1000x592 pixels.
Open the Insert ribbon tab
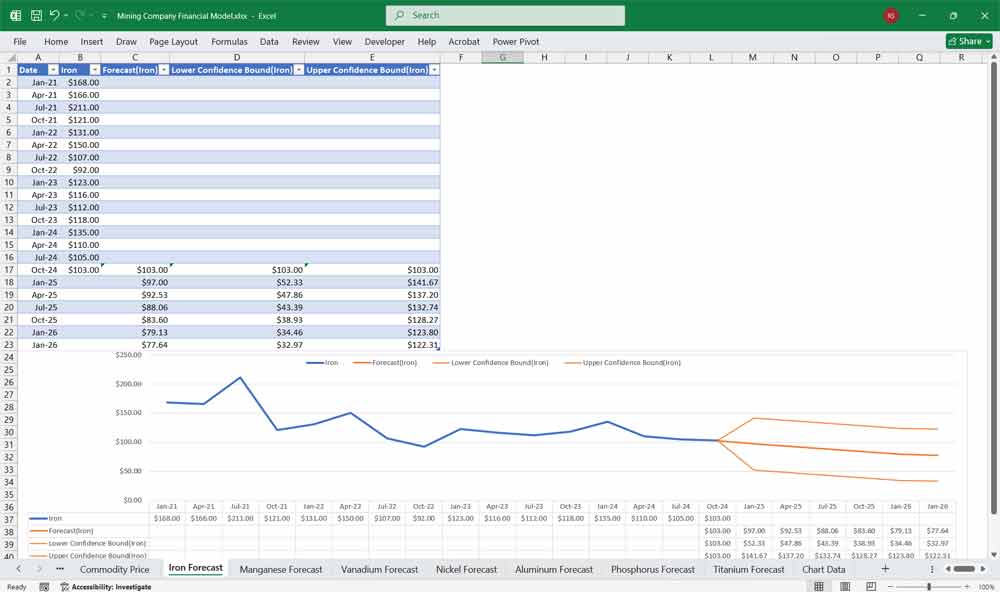click(92, 41)
